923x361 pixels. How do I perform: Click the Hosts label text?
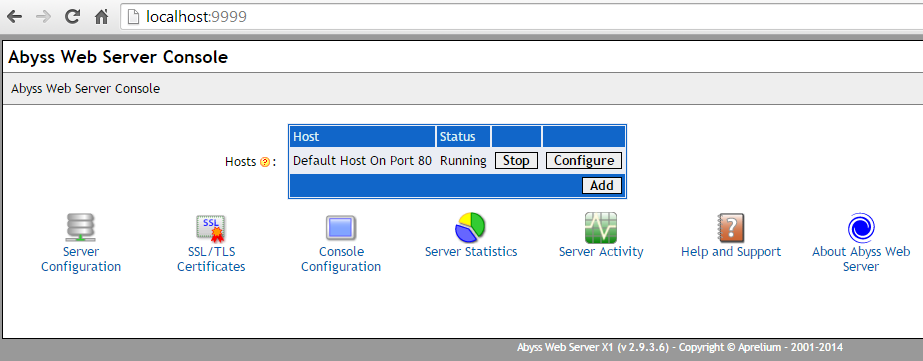pos(241,162)
